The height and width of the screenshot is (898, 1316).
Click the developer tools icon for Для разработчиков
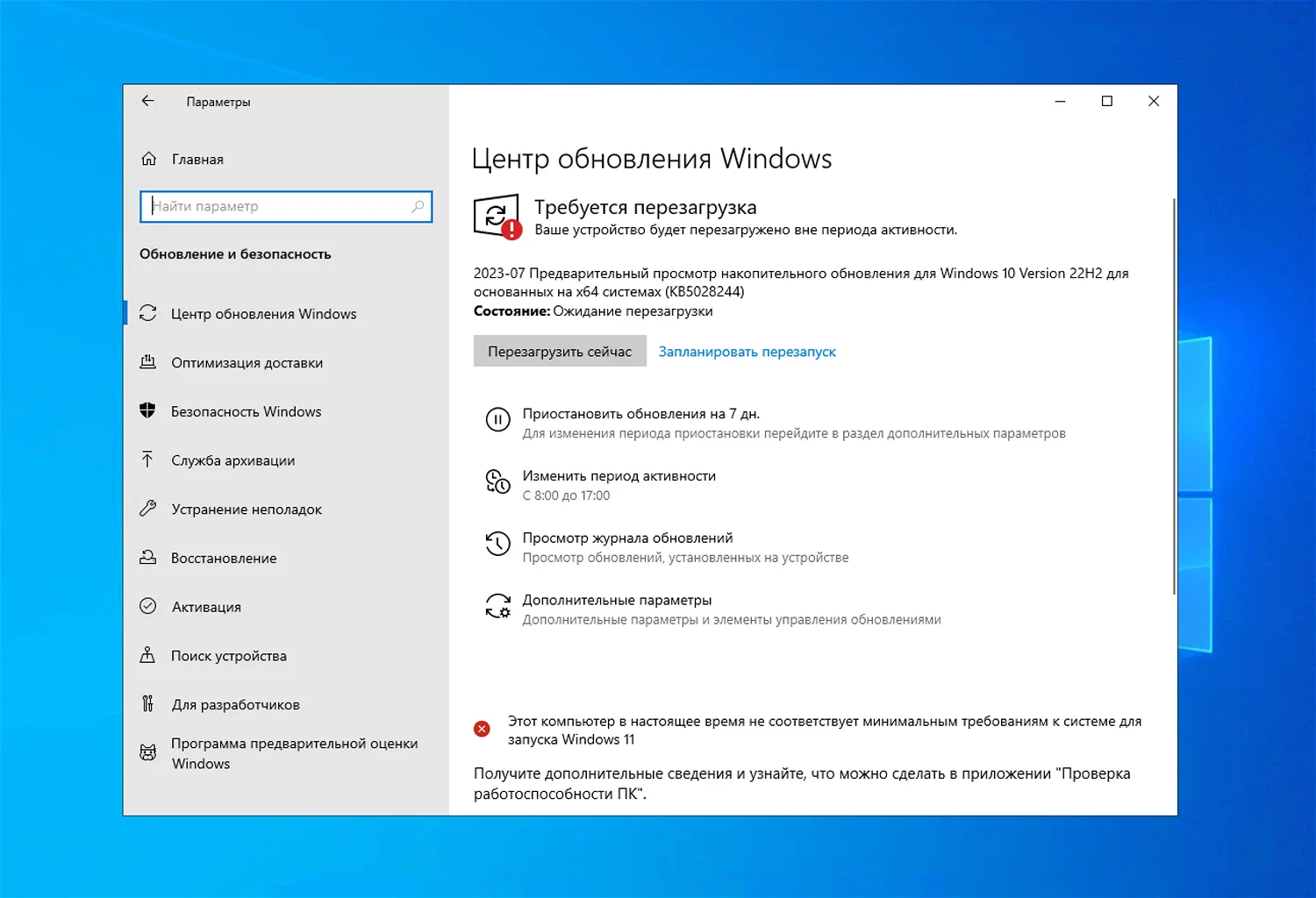click(147, 703)
